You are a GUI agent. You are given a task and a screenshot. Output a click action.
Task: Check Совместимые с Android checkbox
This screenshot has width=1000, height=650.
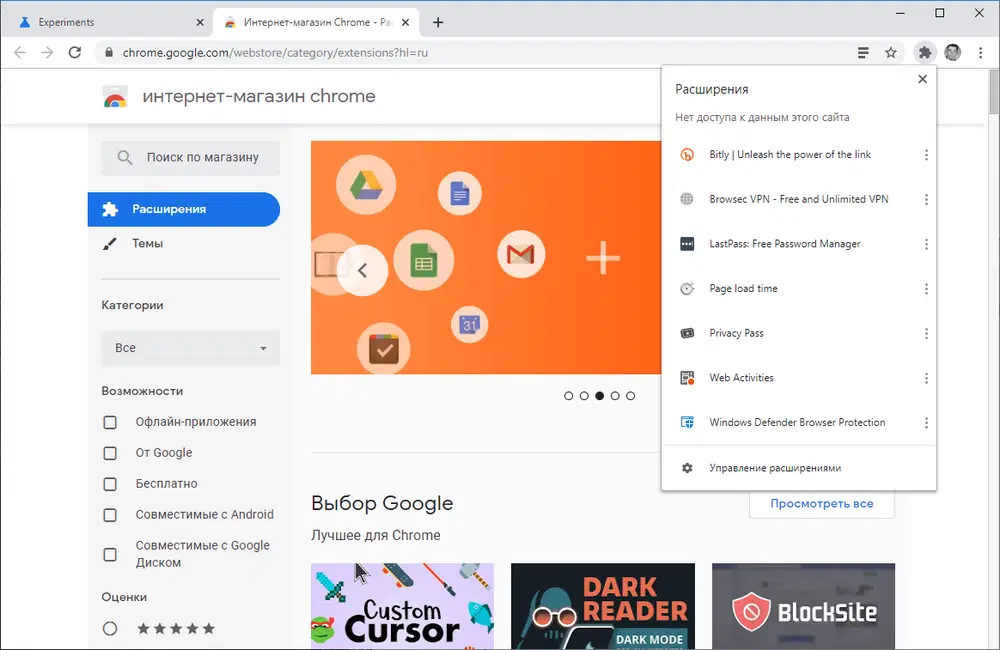110,515
